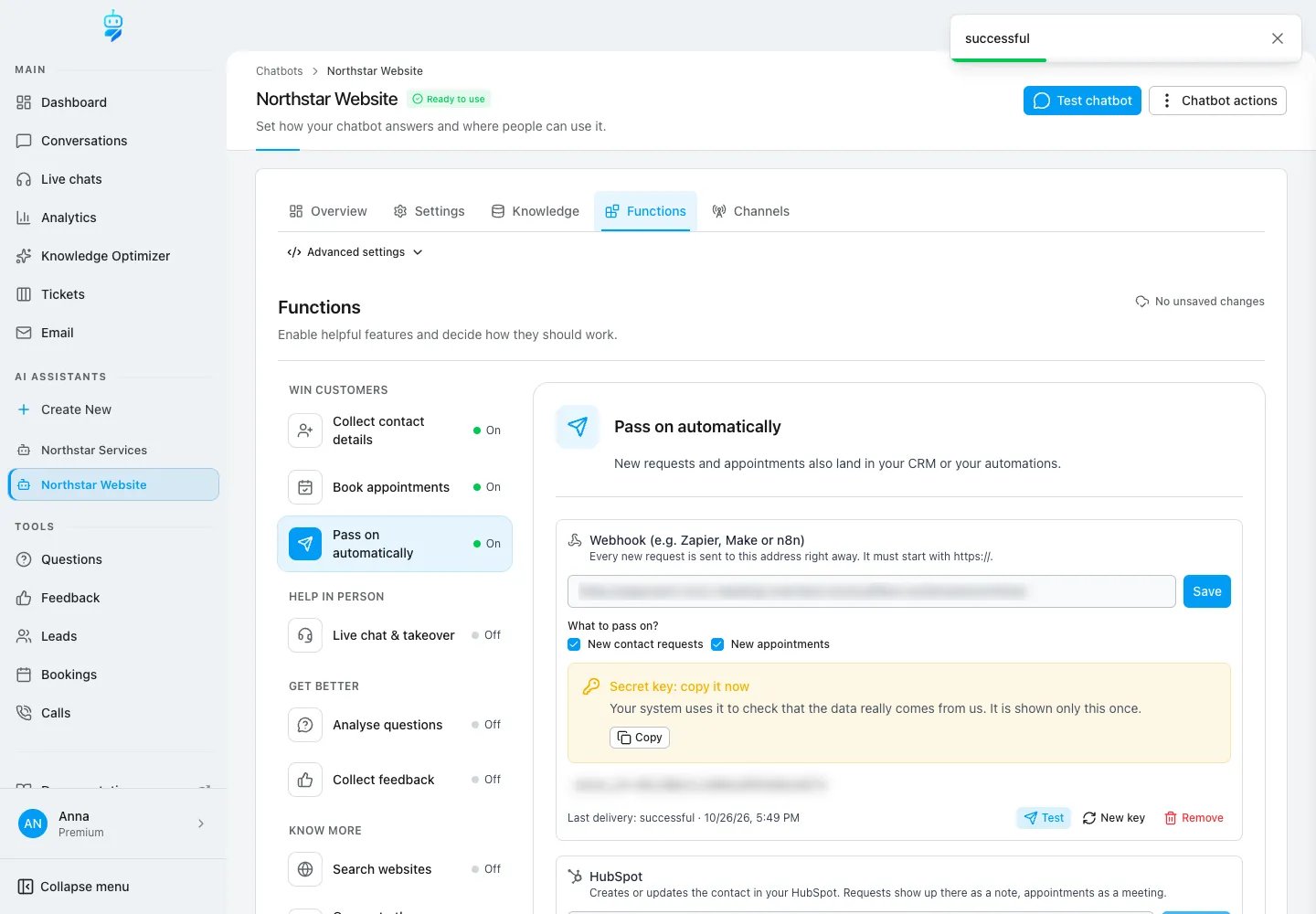Toggle New contact requests checkbox
The image size is (1316, 914).
574,644
